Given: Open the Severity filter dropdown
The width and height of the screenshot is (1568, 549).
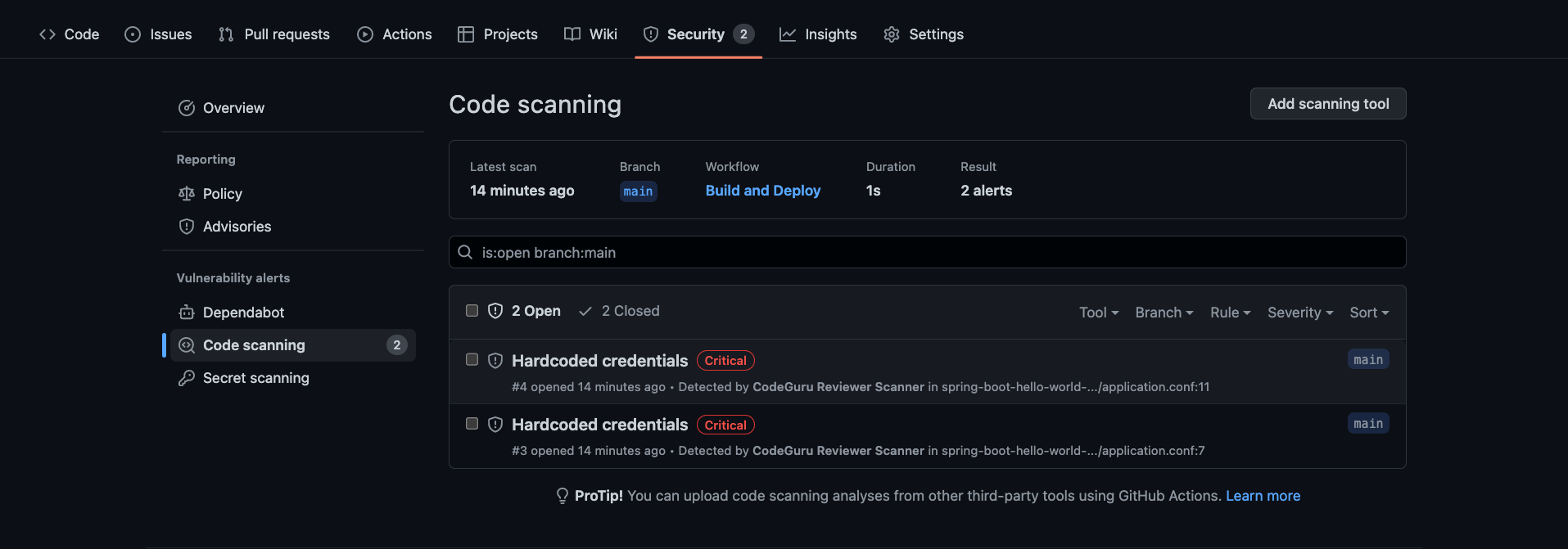Looking at the screenshot, I should (1300, 313).
